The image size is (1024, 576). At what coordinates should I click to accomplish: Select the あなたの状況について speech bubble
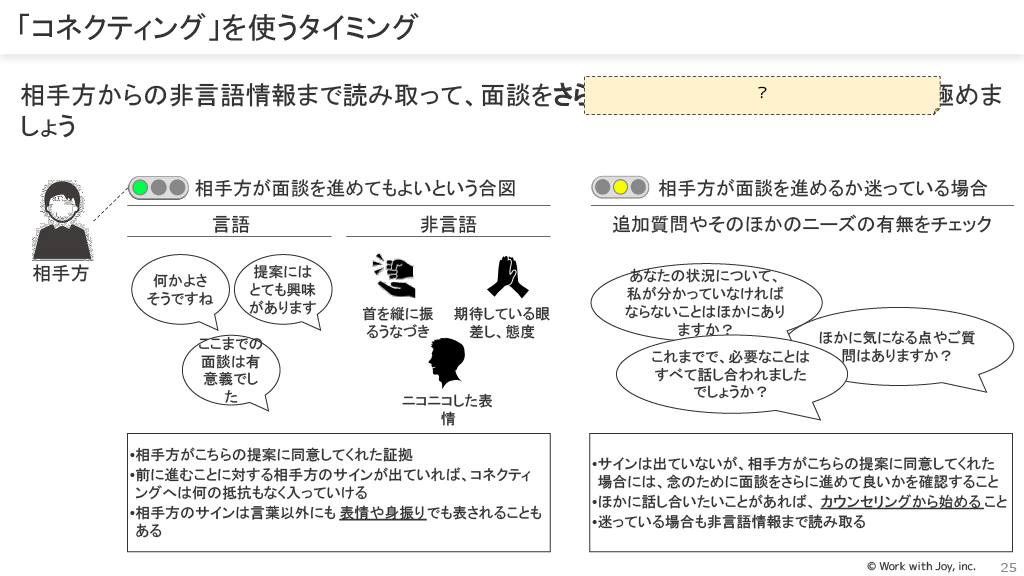[705, 302]
